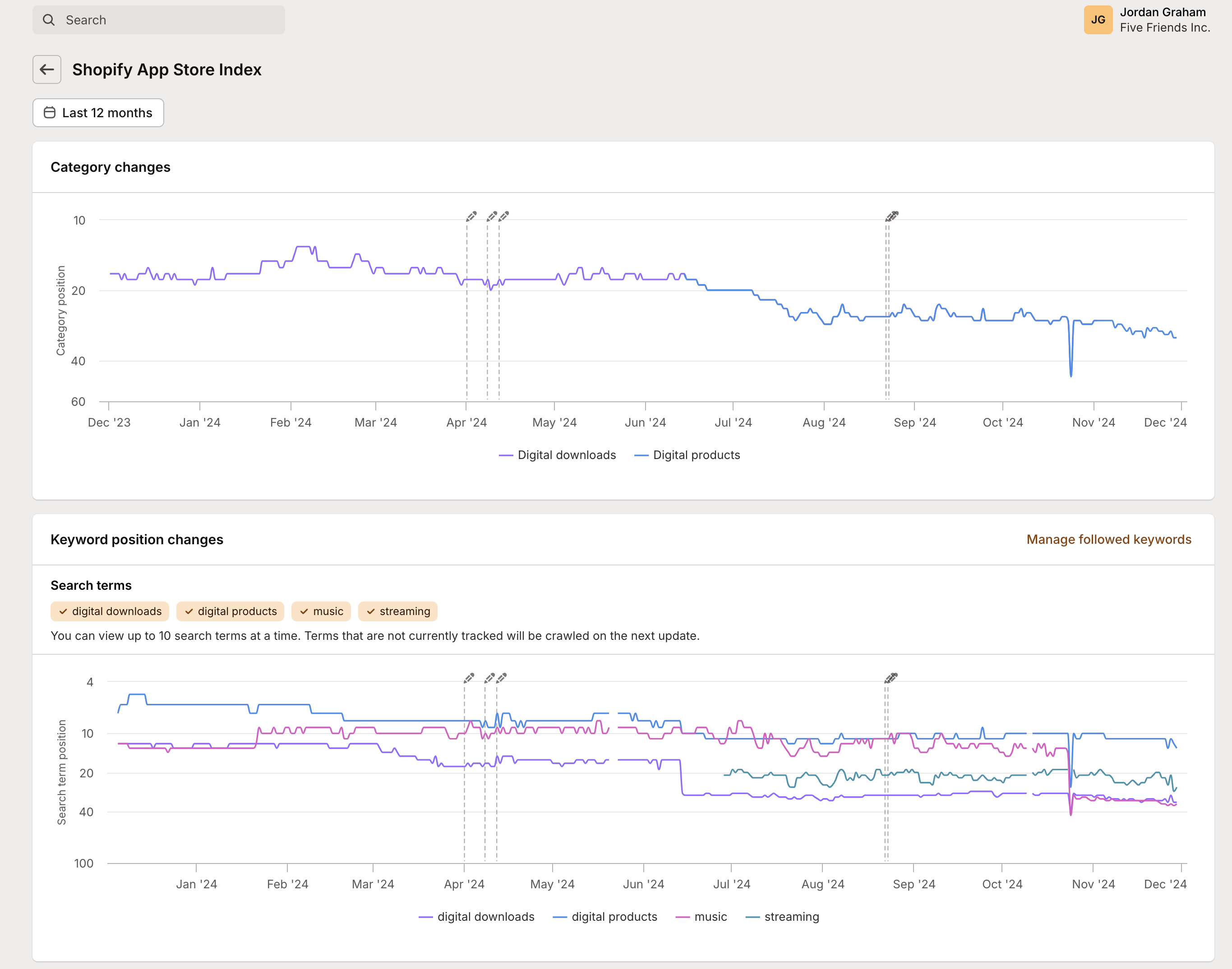Screen dimensions: 1232x969
Task: Click the Manage followed keywords link
Action: [1108, 539]
